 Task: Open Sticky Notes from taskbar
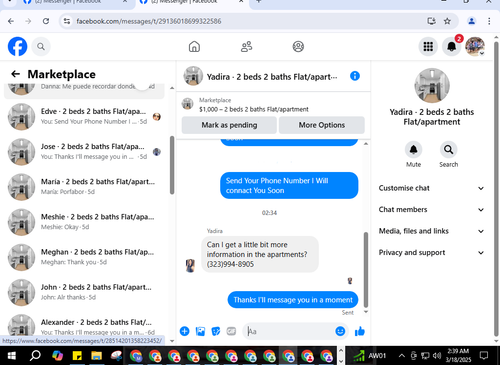77,356
